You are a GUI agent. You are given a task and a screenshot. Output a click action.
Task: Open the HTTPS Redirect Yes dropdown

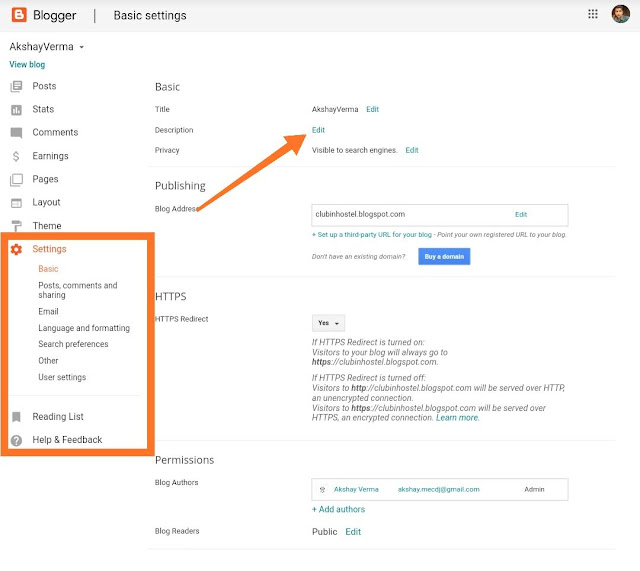(x=329, y=323)
